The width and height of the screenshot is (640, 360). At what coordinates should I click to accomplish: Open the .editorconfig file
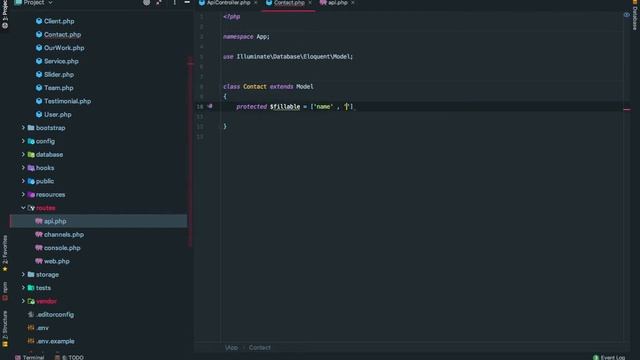pos(55,315)
